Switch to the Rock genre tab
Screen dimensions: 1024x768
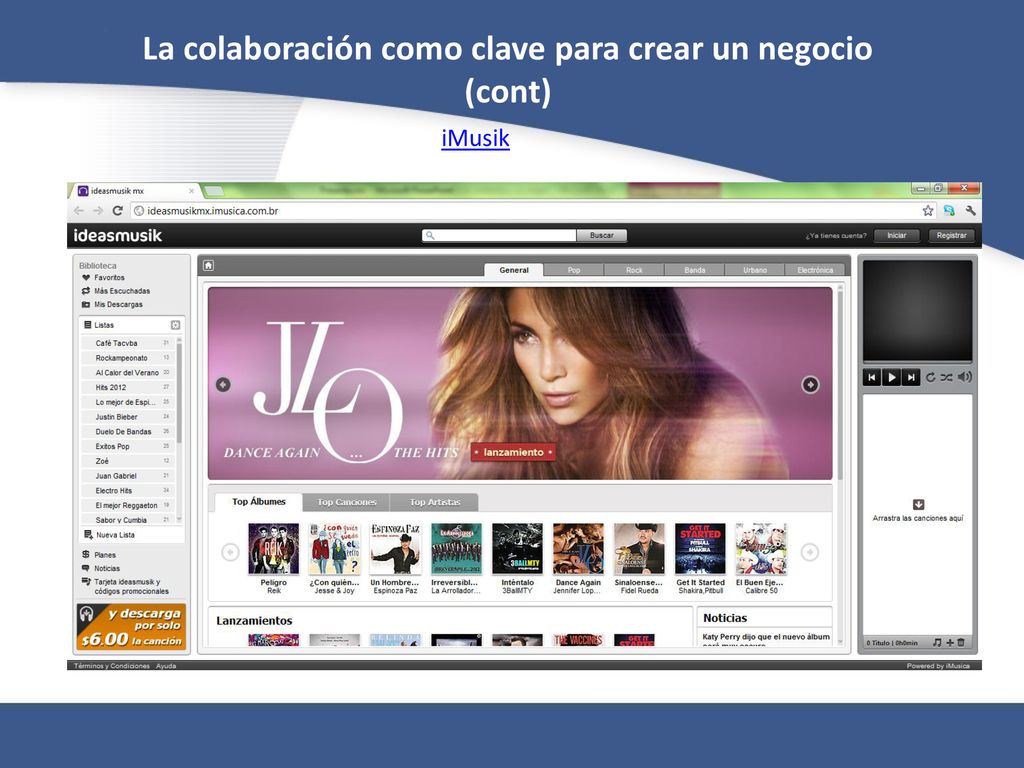[x=634, y=270]
